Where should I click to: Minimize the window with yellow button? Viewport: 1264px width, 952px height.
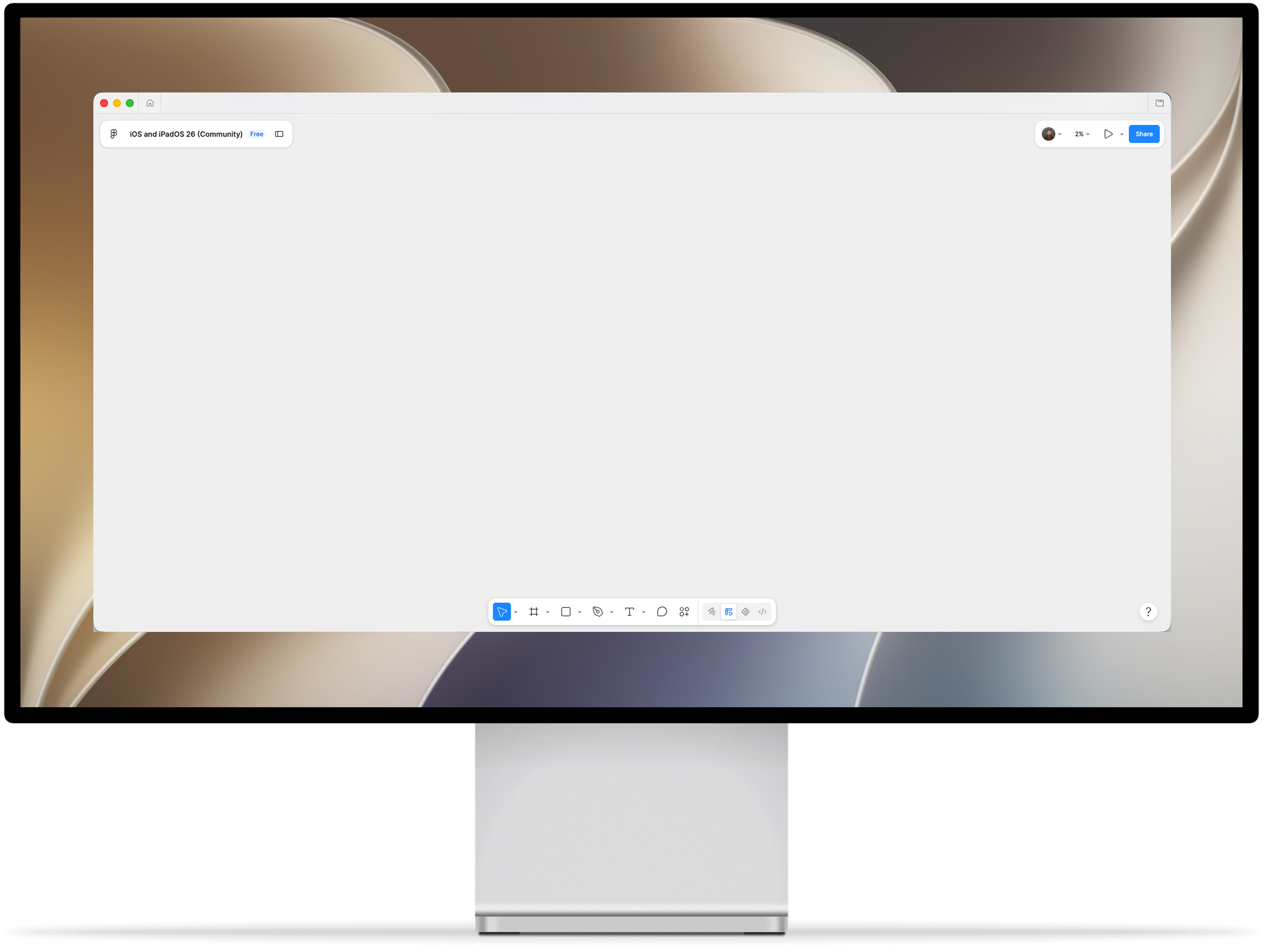(x=117, y=103)
